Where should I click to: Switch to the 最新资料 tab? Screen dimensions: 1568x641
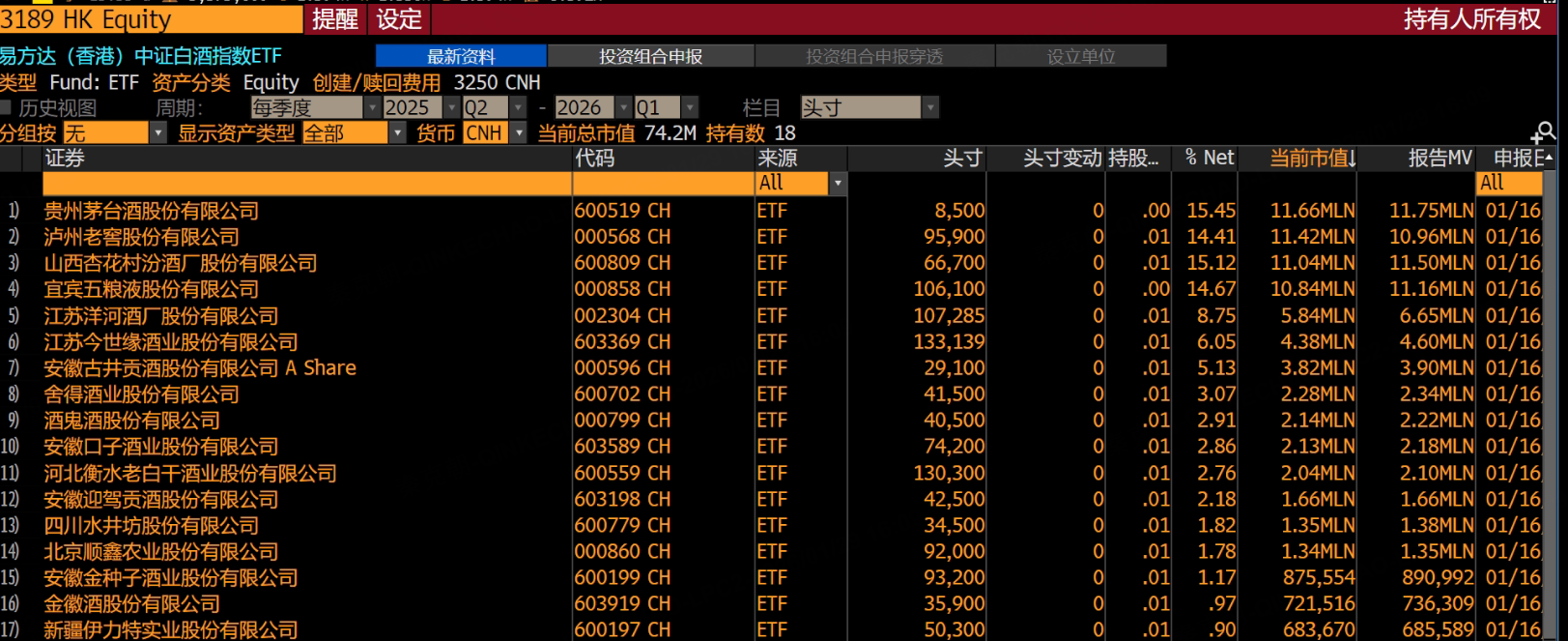461,56
